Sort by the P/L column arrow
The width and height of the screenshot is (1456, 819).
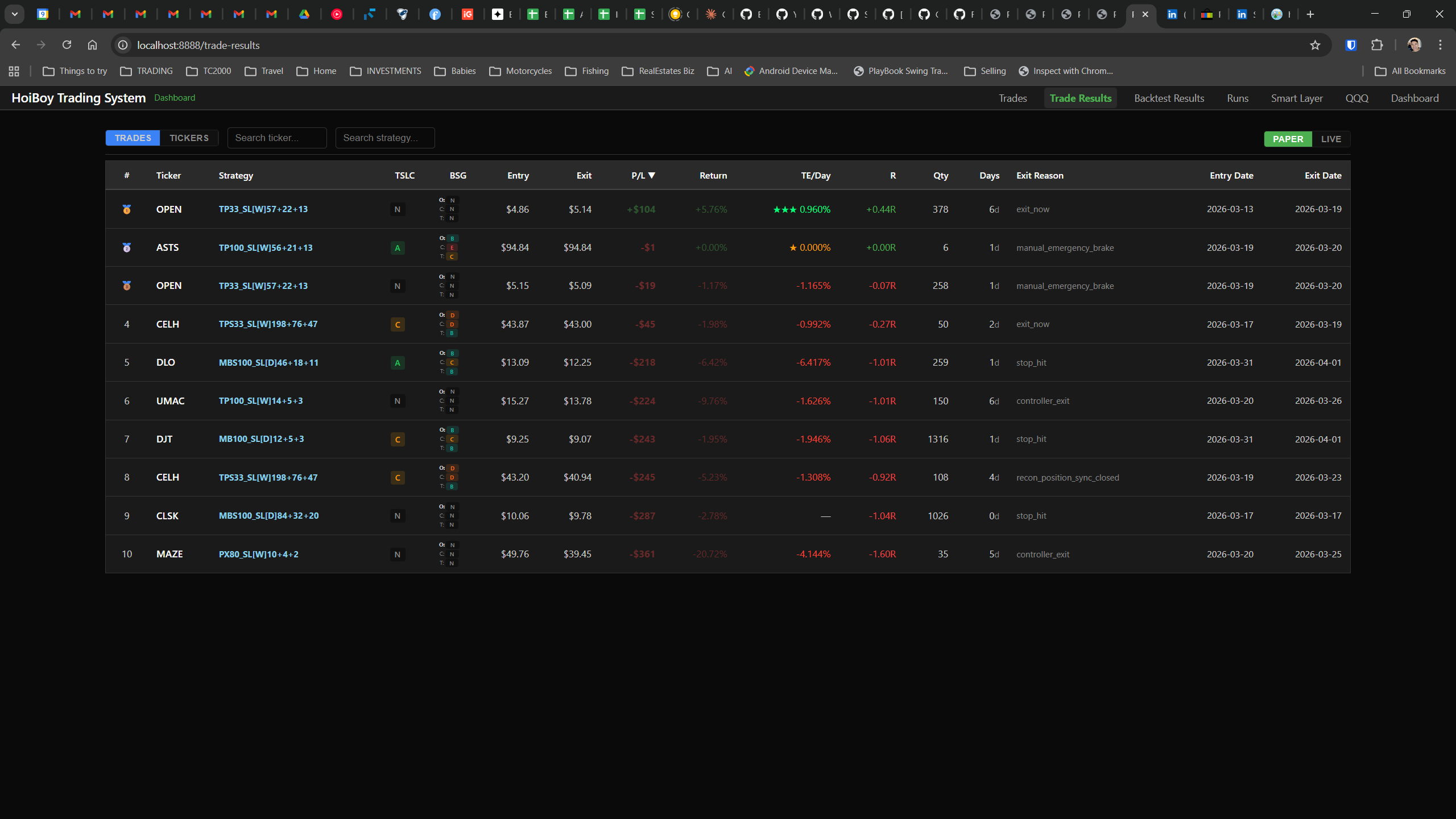tap(652, 175)
